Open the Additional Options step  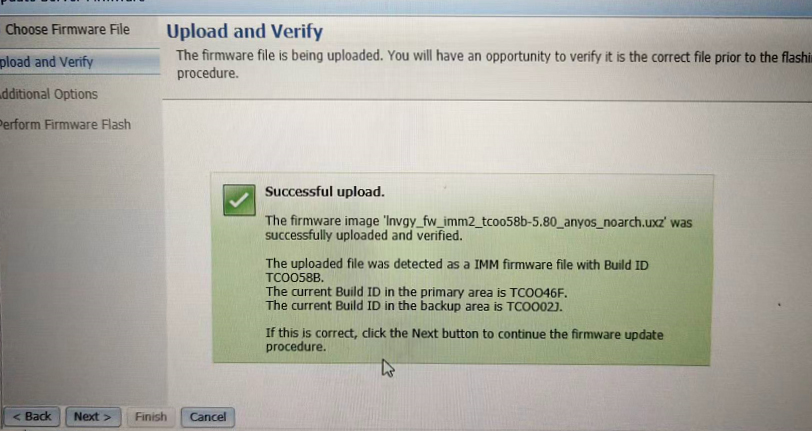click(49, 94)
